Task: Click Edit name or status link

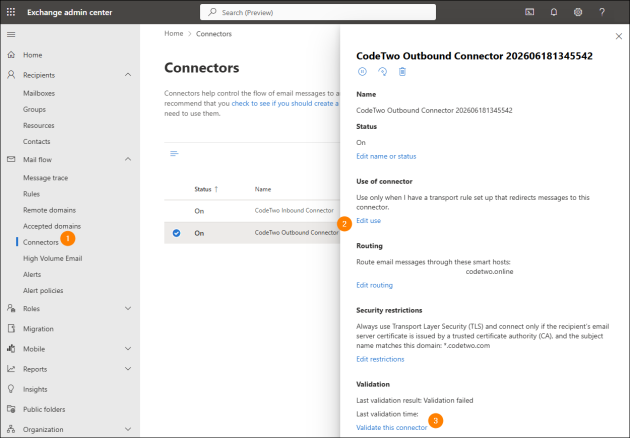Action: tap(386, 156)
